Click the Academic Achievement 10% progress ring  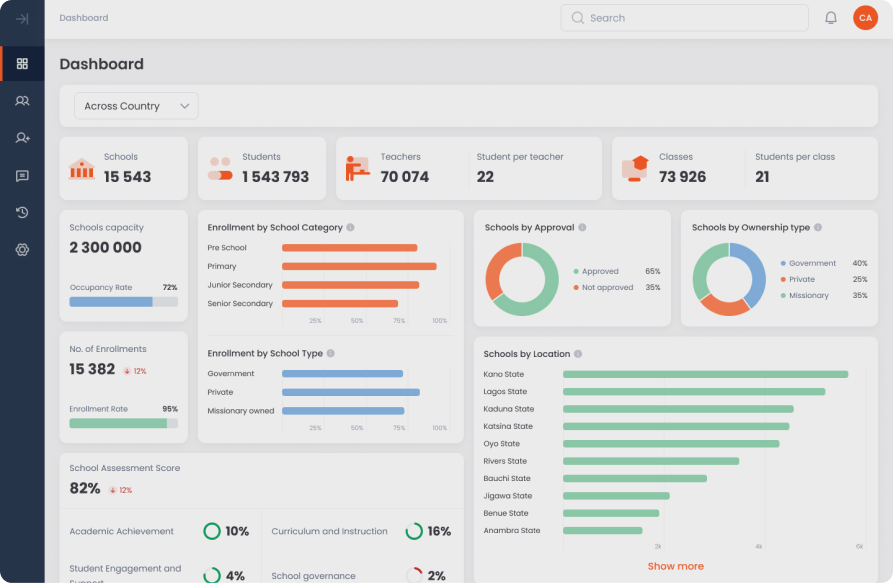[x=212, y=531]
